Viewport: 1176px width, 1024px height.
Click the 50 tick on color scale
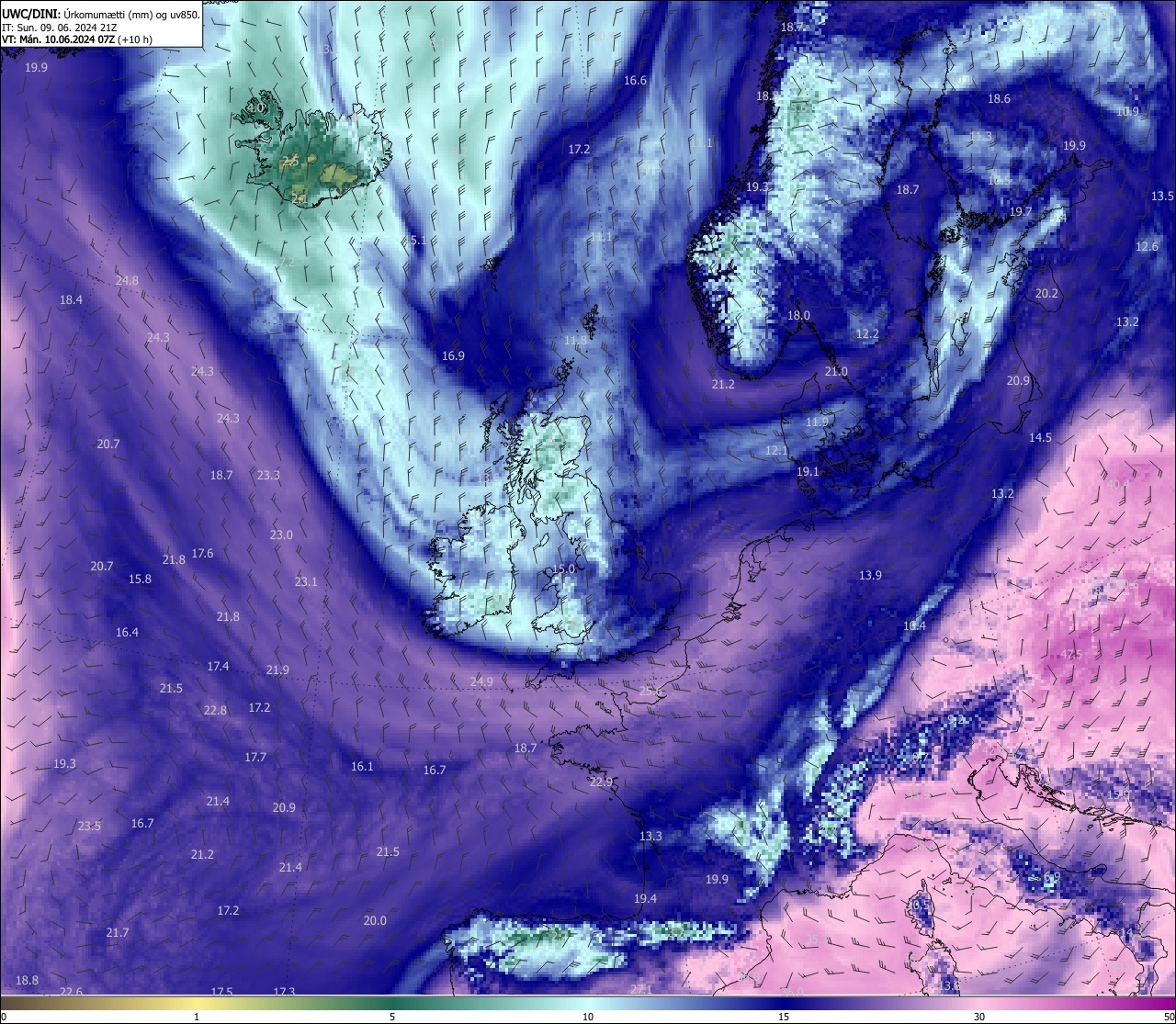1170,1017
